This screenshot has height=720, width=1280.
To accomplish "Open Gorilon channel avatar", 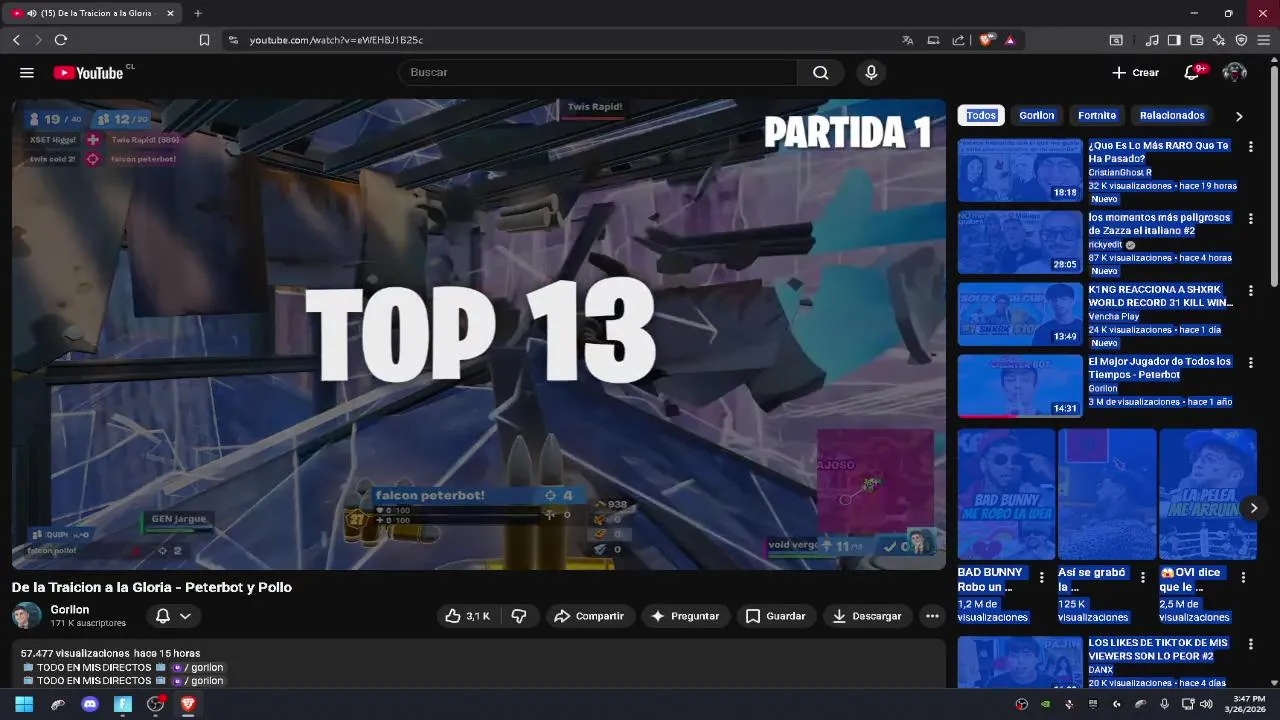I will [26, 616].
